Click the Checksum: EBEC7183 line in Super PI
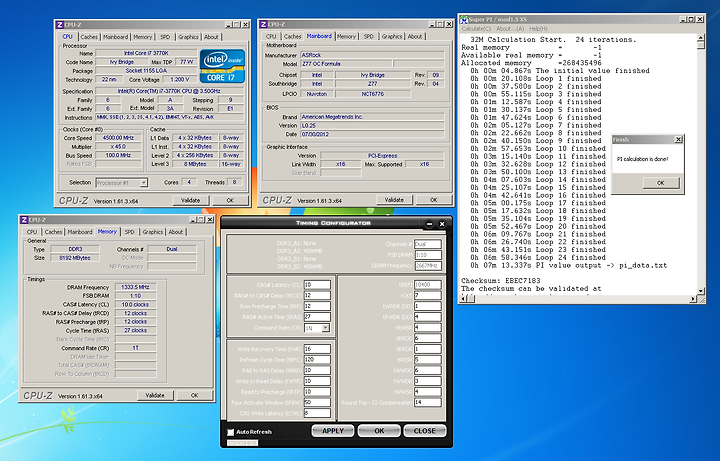Screen dimensions: 720x461 pyautogui.click(x=501, y=281)
